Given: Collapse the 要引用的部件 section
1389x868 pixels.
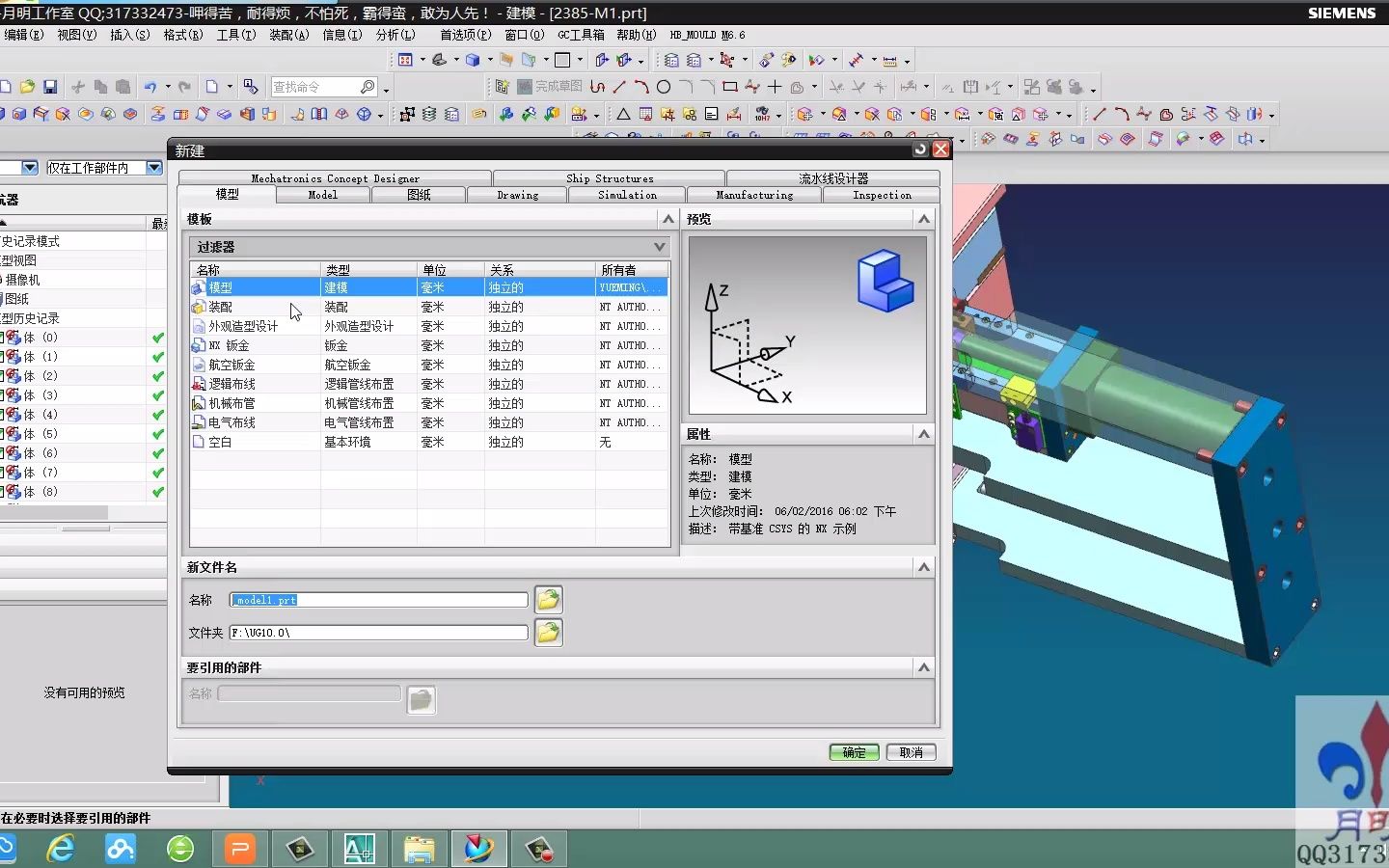Looking at the screenshot, I should coord(924,667).
